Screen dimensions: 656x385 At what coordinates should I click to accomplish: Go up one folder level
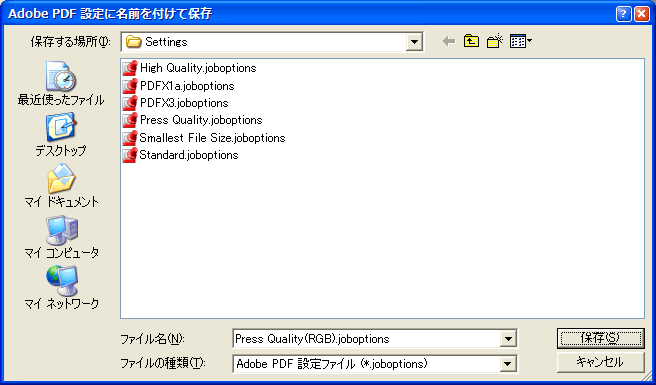(472, 41)
